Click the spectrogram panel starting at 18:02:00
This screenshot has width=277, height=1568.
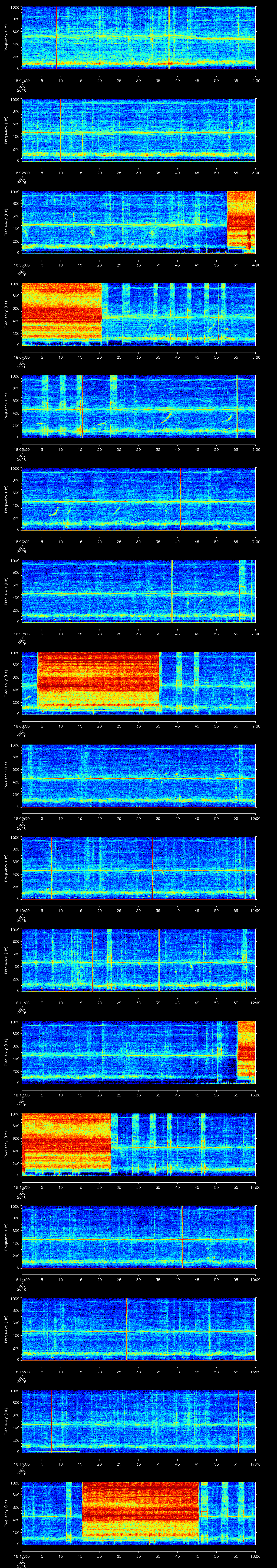(x=138, y=130)
